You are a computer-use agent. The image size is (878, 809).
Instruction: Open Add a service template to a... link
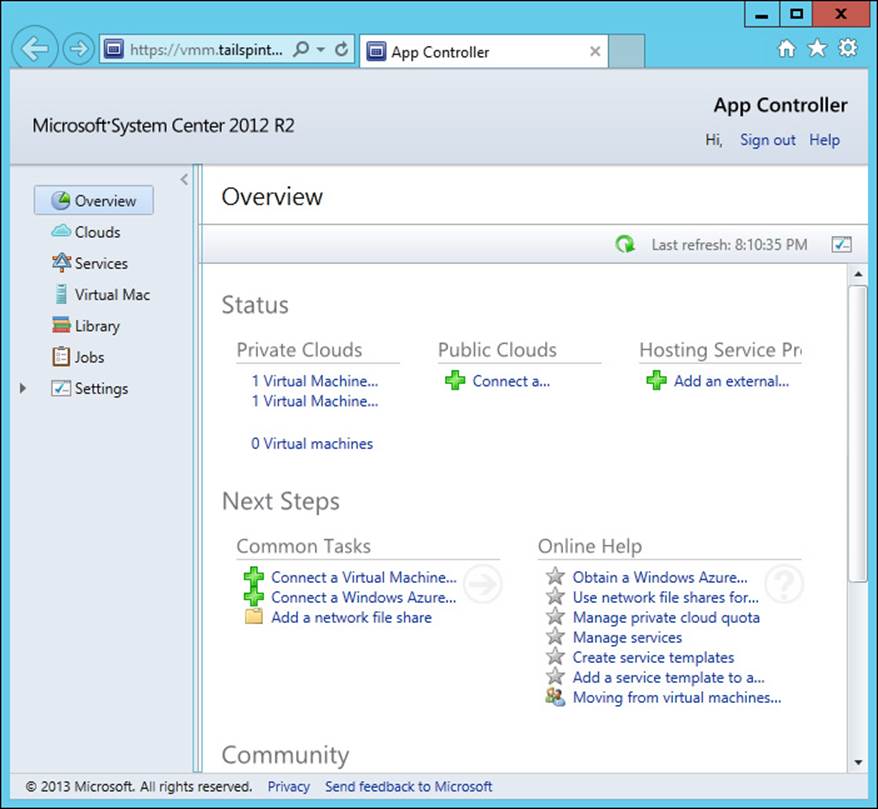pos(669,678)
